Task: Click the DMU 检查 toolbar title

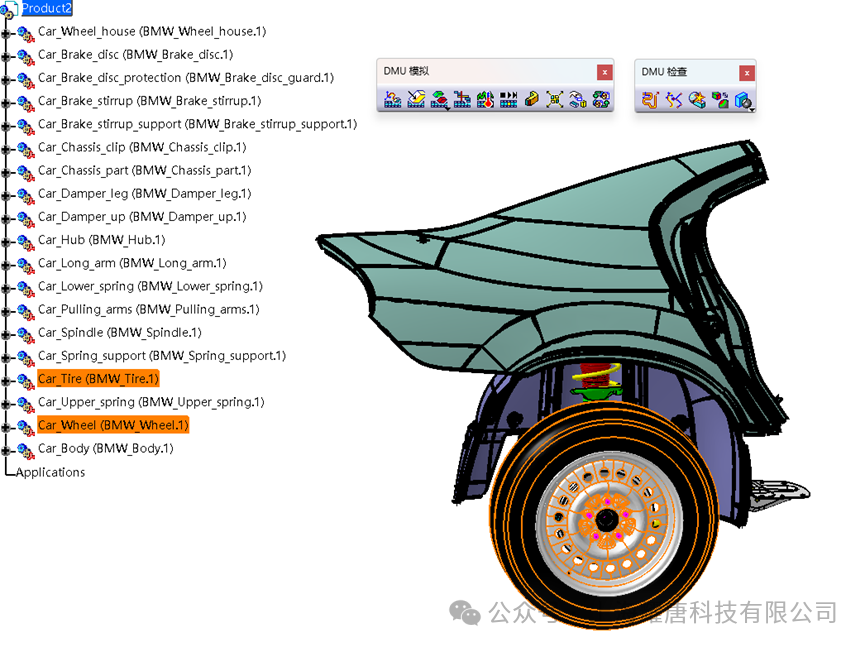Action: (664, 72)
